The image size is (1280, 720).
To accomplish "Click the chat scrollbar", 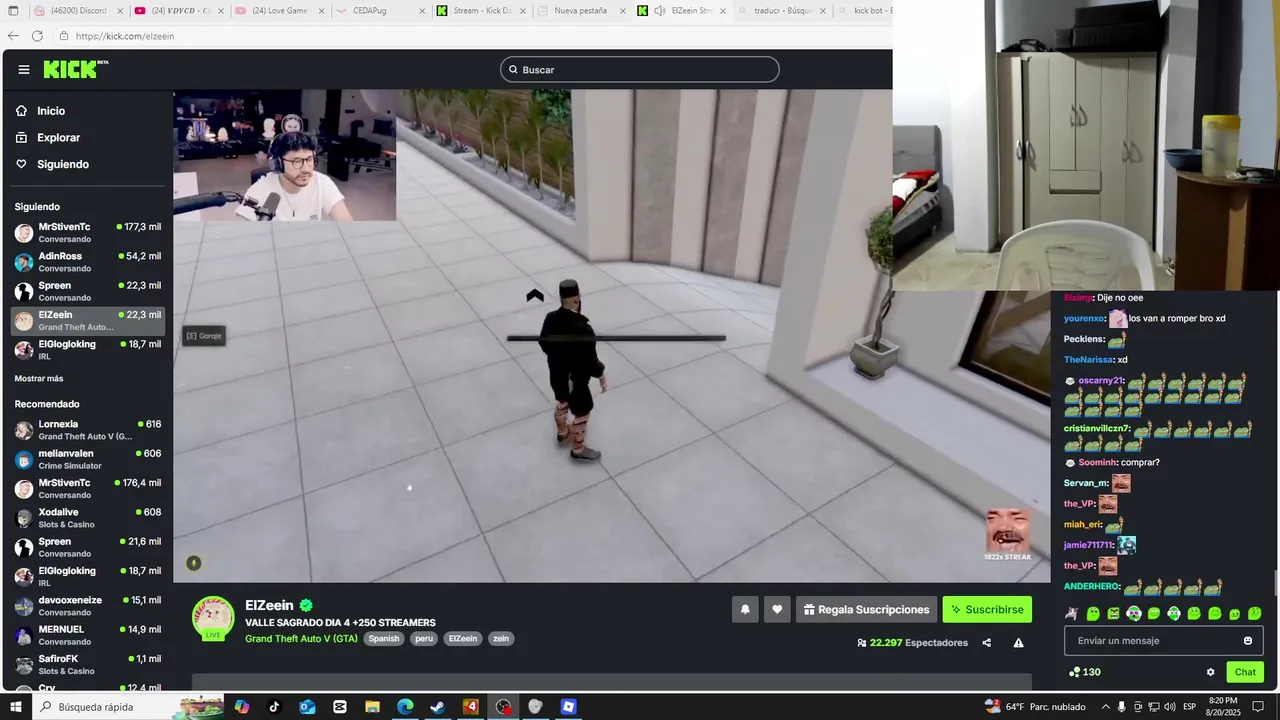I will tap(1275, 582).
